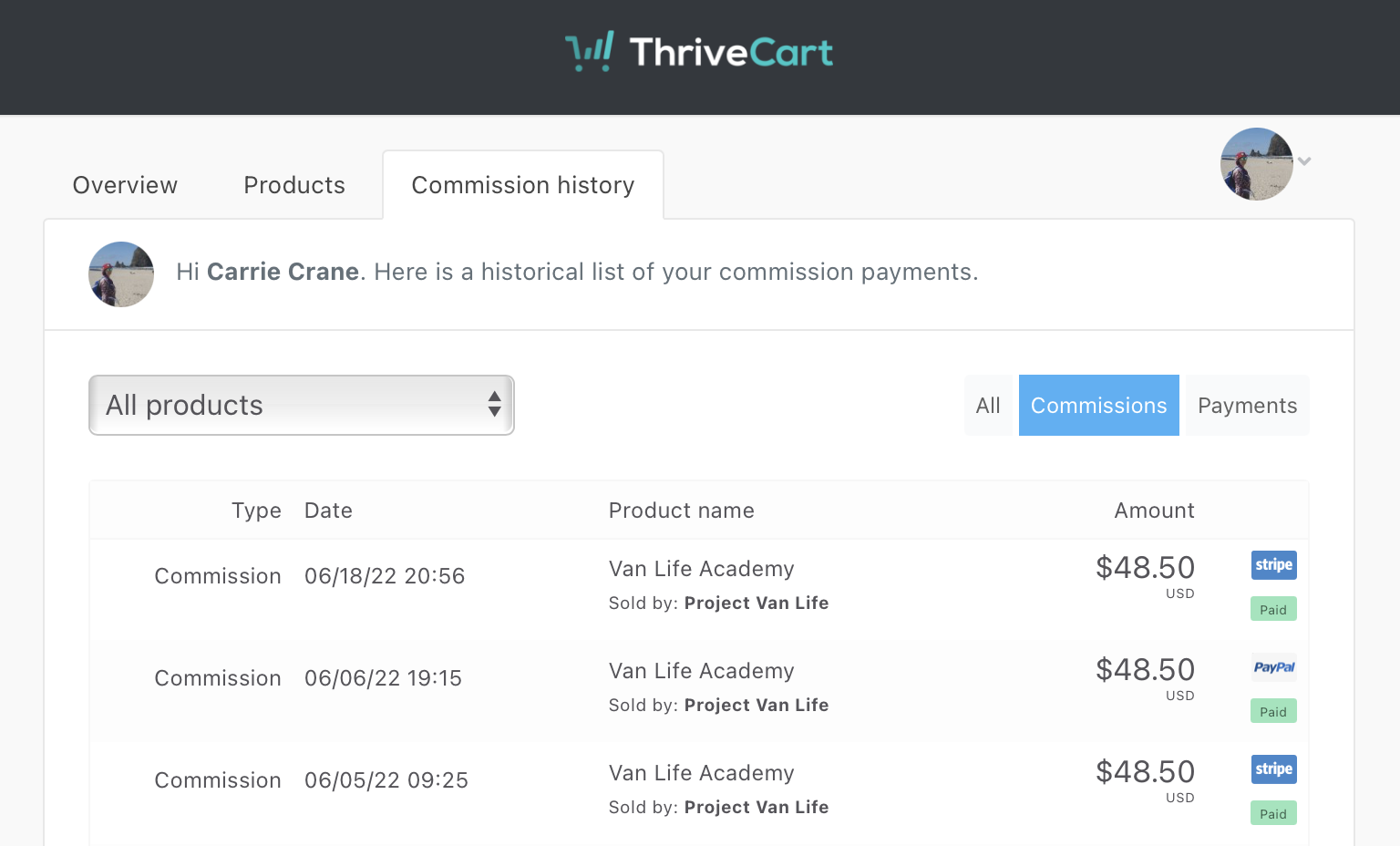This screenshot has width=1400, height=846.
Task: Expand the chevron next to profile avatar
Action: 1304,161
